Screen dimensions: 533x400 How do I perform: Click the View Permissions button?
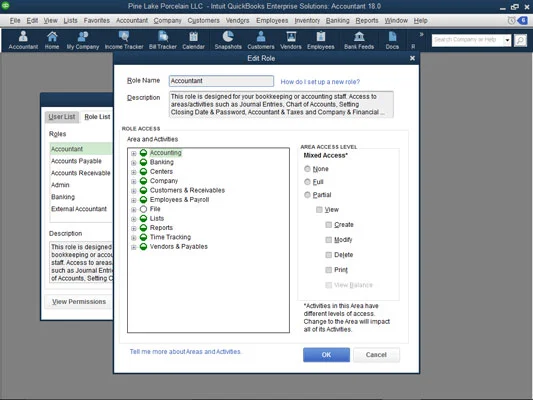[79, 301]
